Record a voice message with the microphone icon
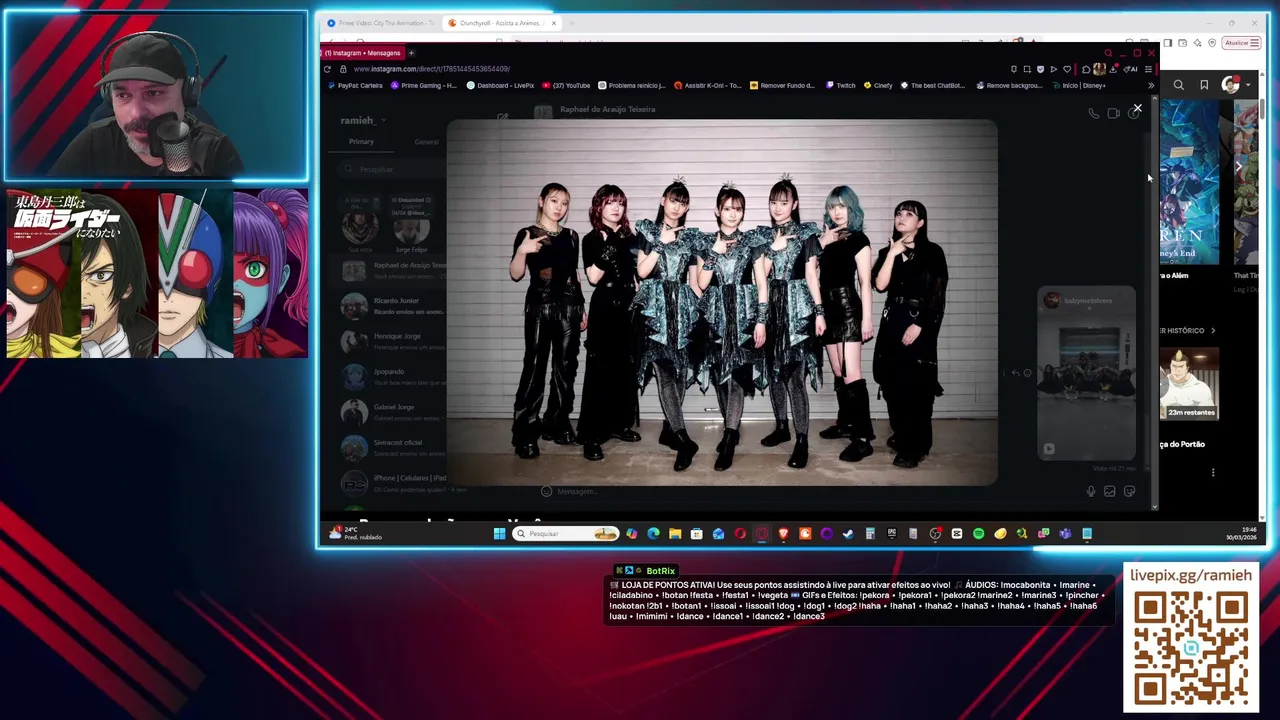The width and height of the screenshot is (1280, 720). (x=1090, y=491)
